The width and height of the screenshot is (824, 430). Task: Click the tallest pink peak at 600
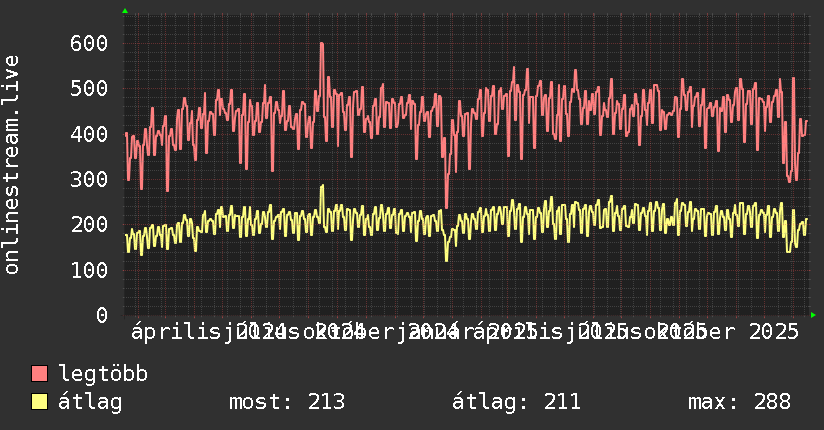click(322, 45)
